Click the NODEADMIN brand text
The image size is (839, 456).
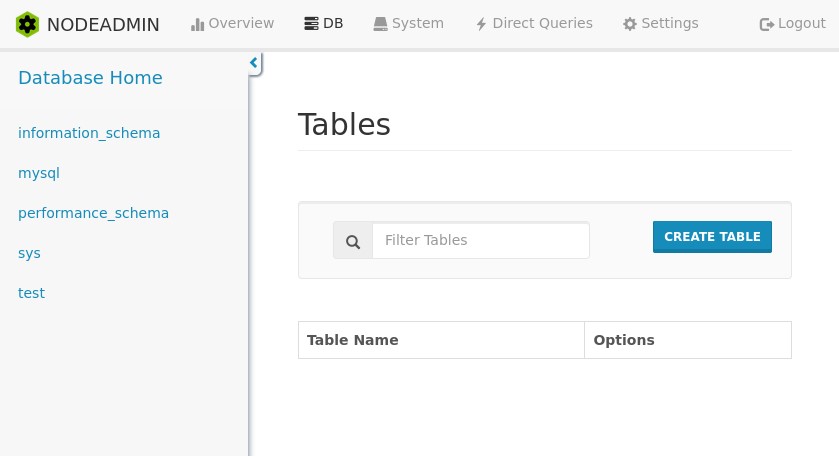tap(103, 25)
